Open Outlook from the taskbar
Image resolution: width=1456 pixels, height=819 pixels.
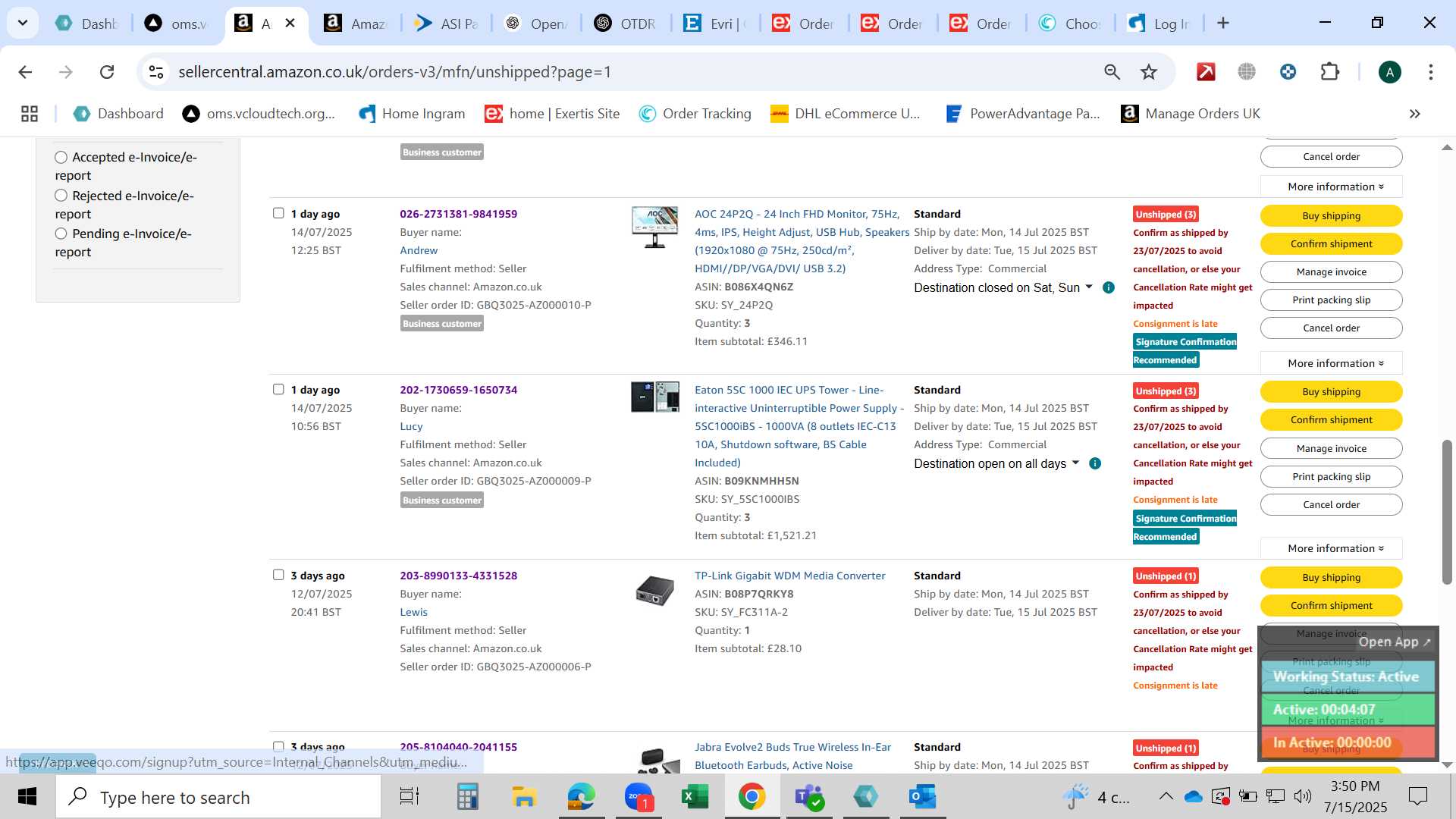[922, 797]
